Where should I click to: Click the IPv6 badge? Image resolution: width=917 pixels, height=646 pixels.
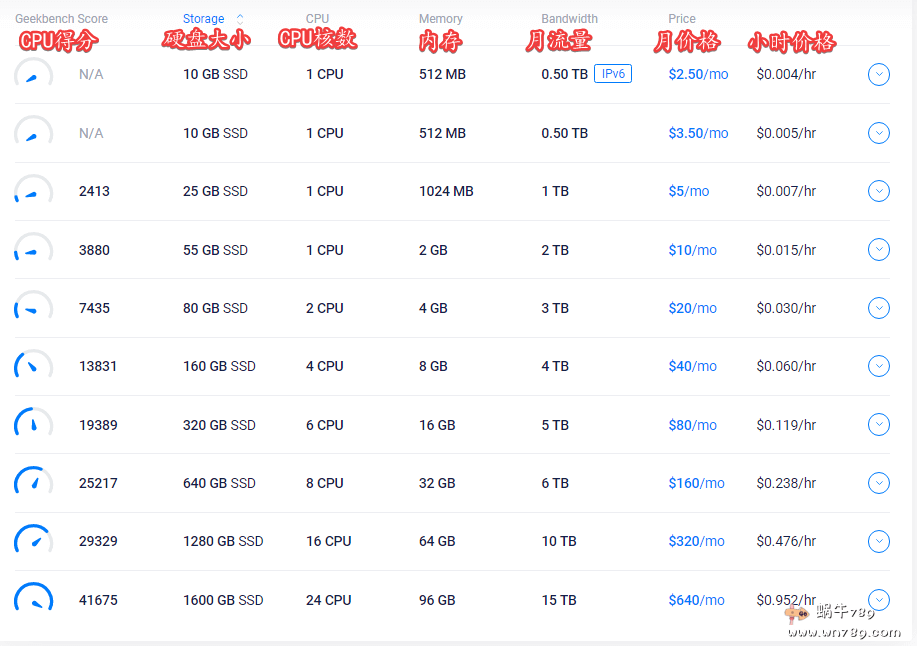(612, 74)
